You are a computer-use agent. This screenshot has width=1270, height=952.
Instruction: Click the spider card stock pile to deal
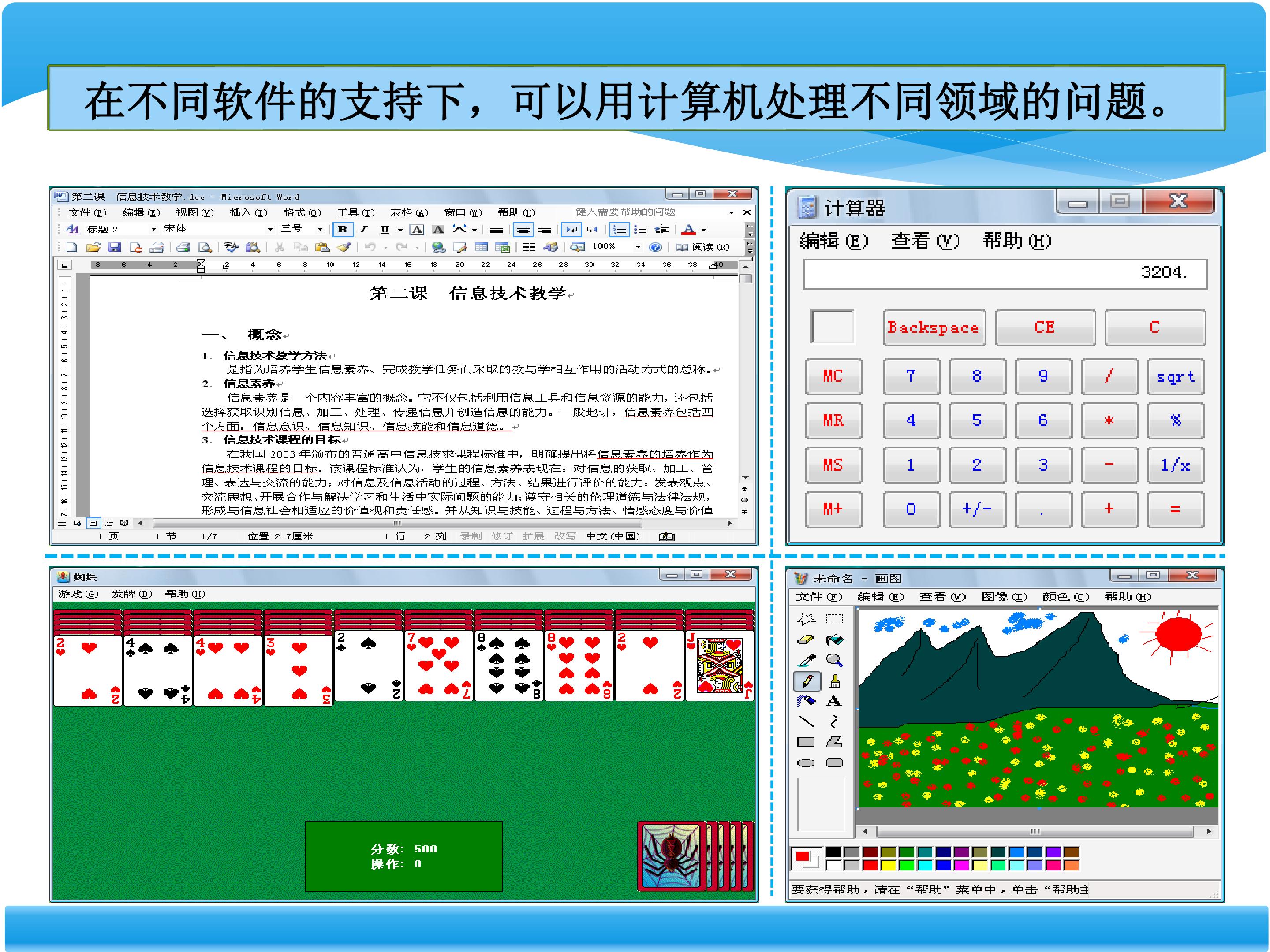695,855
